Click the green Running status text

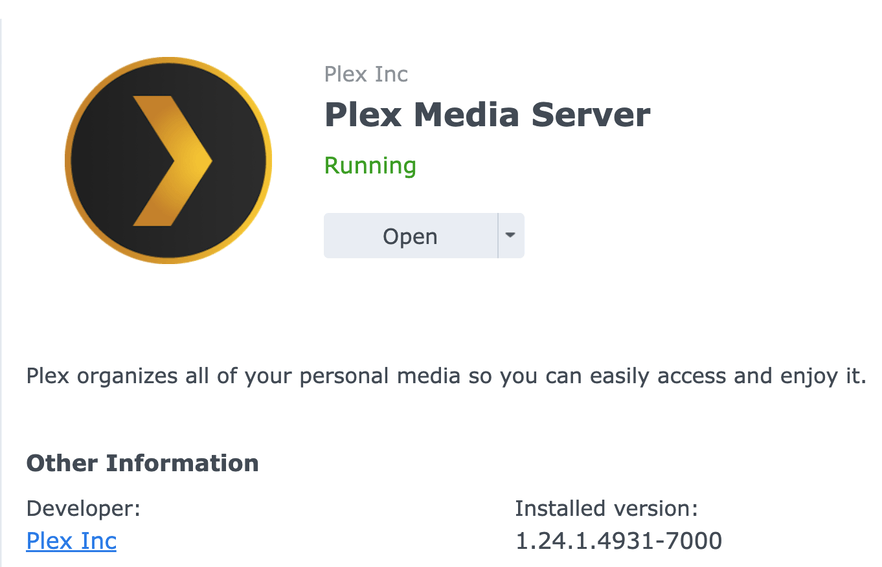click(370, 166)
